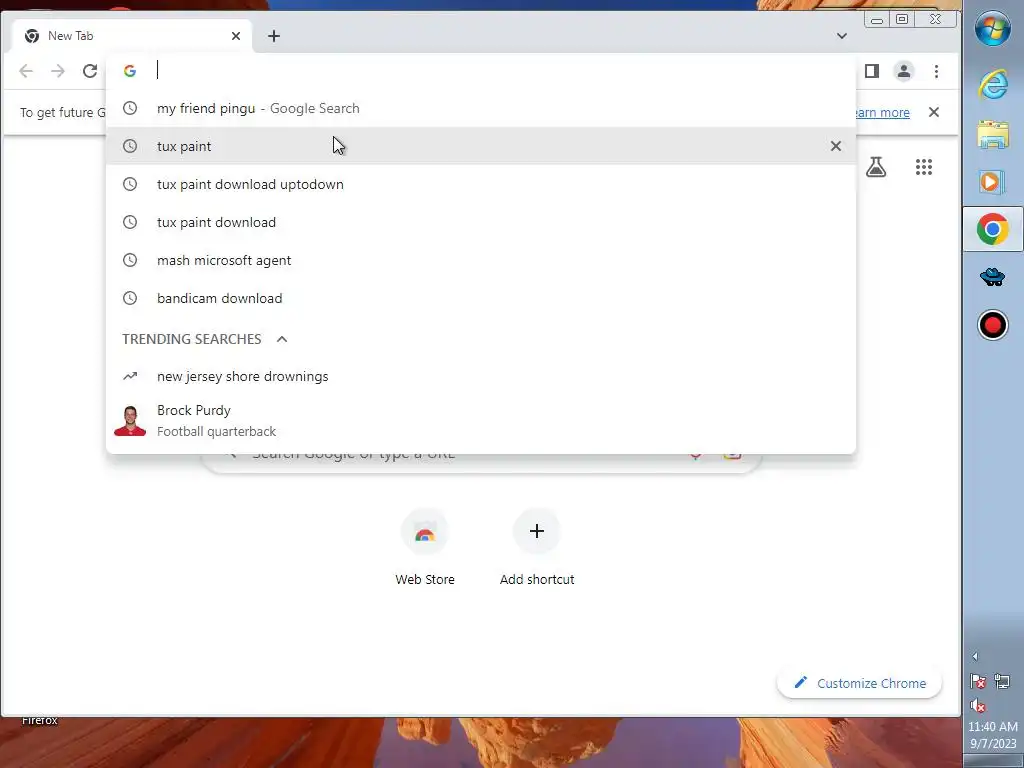Open the tab search dropdown chevron
The image size is (1024, 768).
[842, 36]
